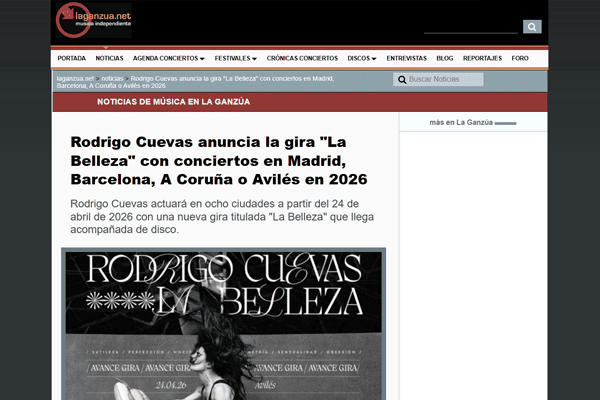Expand the DISCOS dropdown
Viewport: 600px width, 400px height.
[362, 58]
